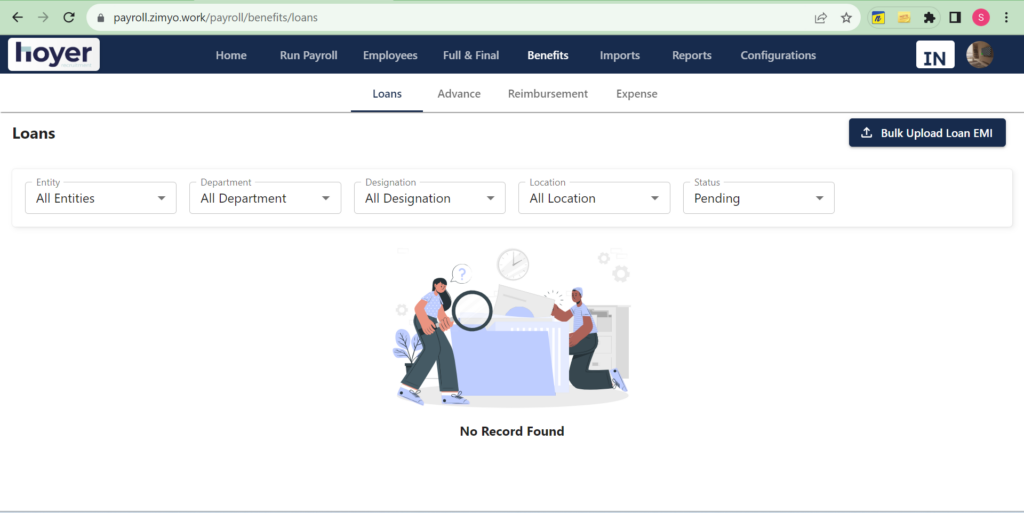Open the yellow sticky note extension
The width and height of the screenshot is (1024, 513).
click(904, 18)
